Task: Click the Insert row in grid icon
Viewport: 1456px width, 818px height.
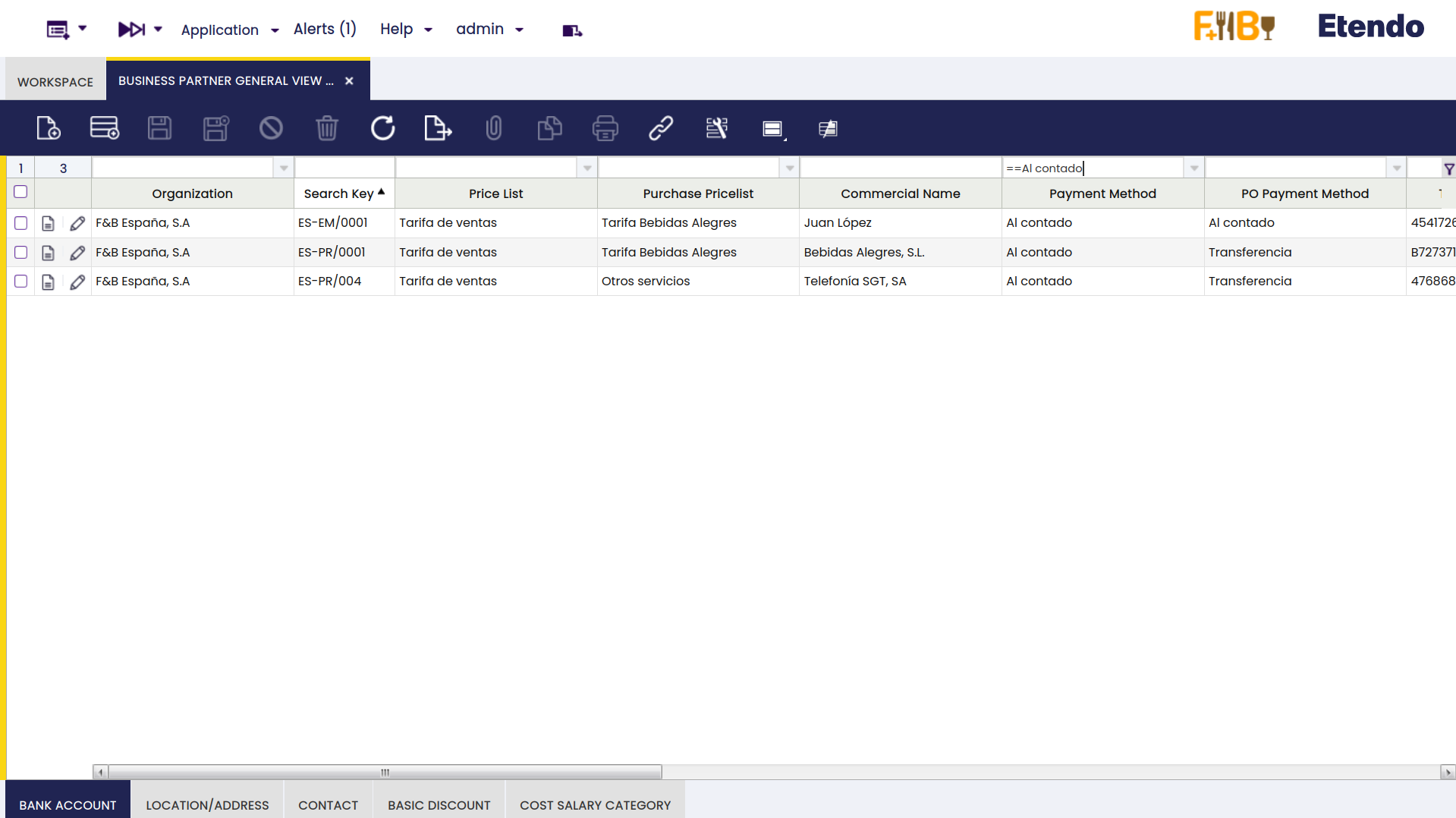Action: (104, 128)
